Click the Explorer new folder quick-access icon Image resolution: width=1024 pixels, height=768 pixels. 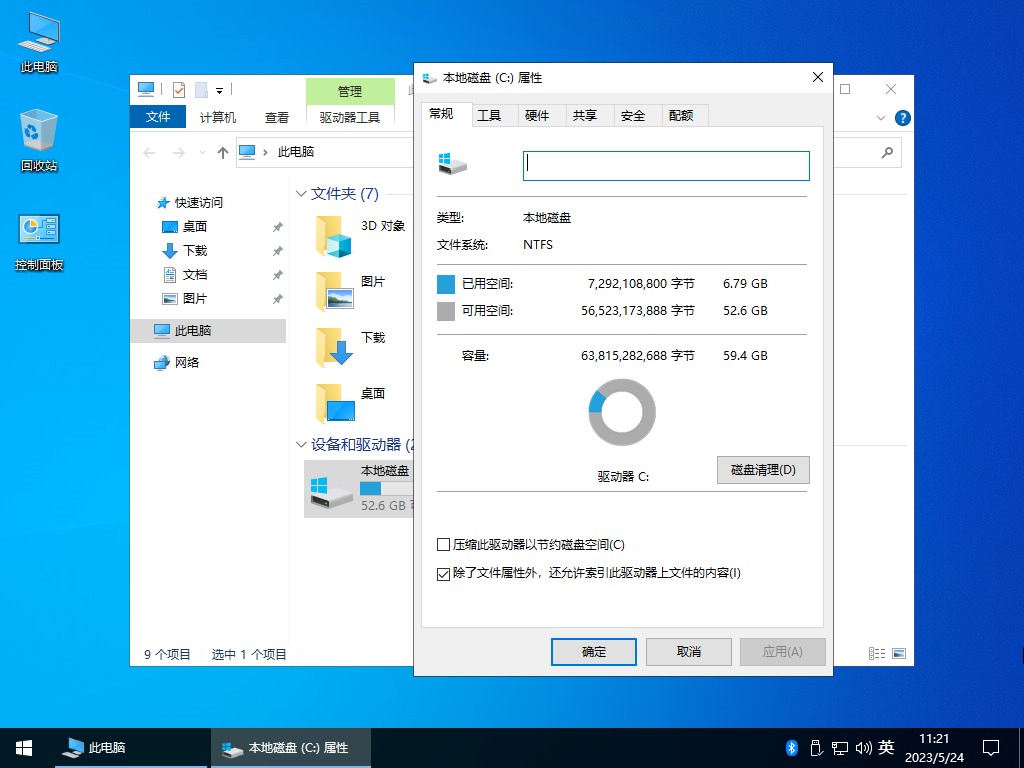coord(201,89)
